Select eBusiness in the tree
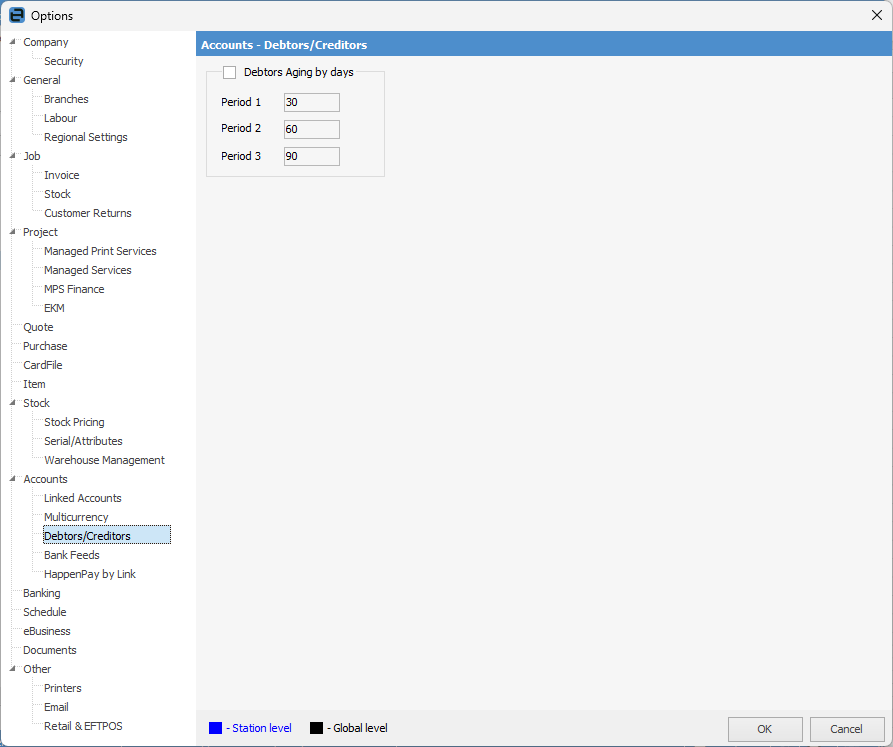Viewport: 893px width, 747px height. (x=47, y=631)
